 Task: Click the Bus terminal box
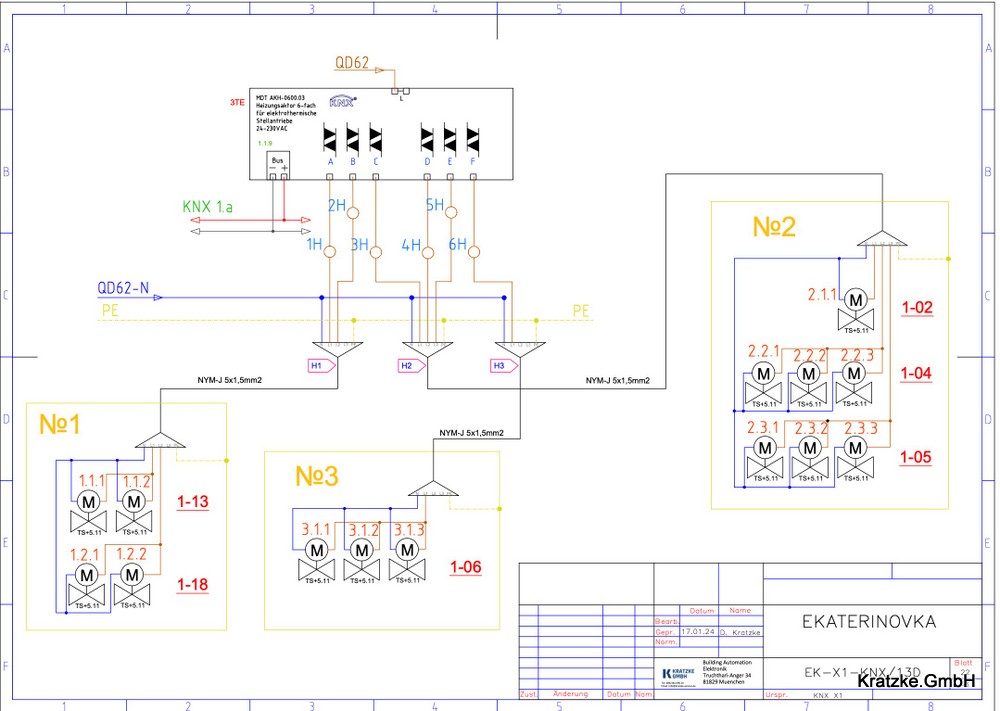click(277, 167)
